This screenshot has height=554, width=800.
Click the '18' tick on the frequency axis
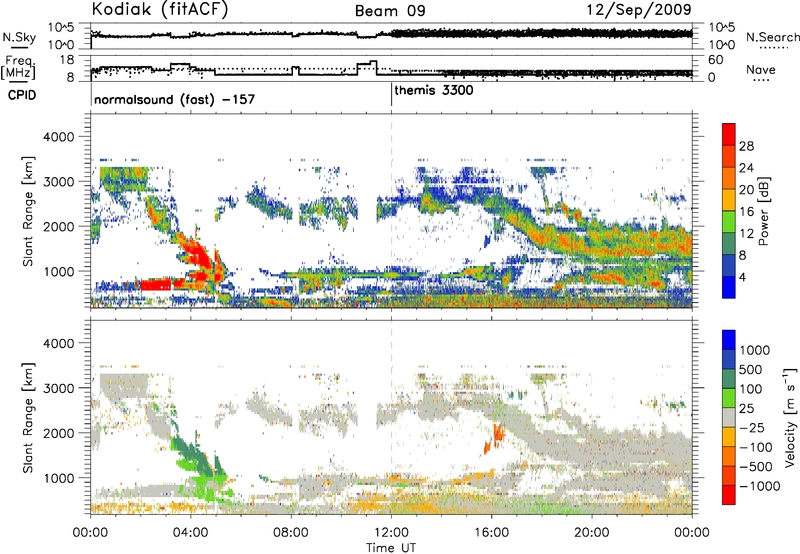[67, 60]
